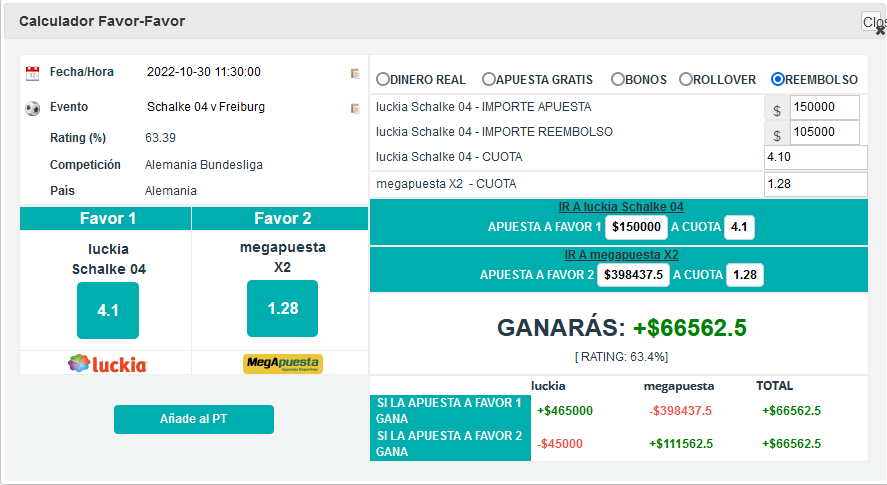Select the DINERO REAL radio option
This screenshot has width=887, height=485.
pos(383,79)
